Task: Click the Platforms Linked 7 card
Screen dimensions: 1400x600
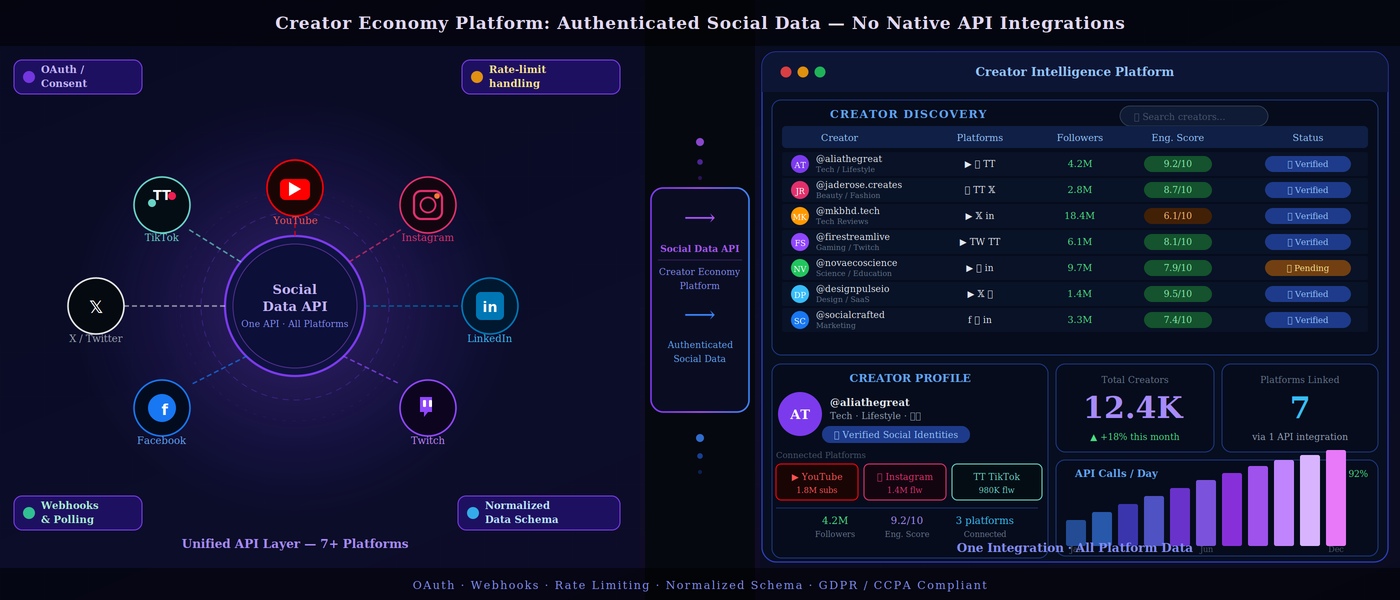Action: [x=1300, y=408]
